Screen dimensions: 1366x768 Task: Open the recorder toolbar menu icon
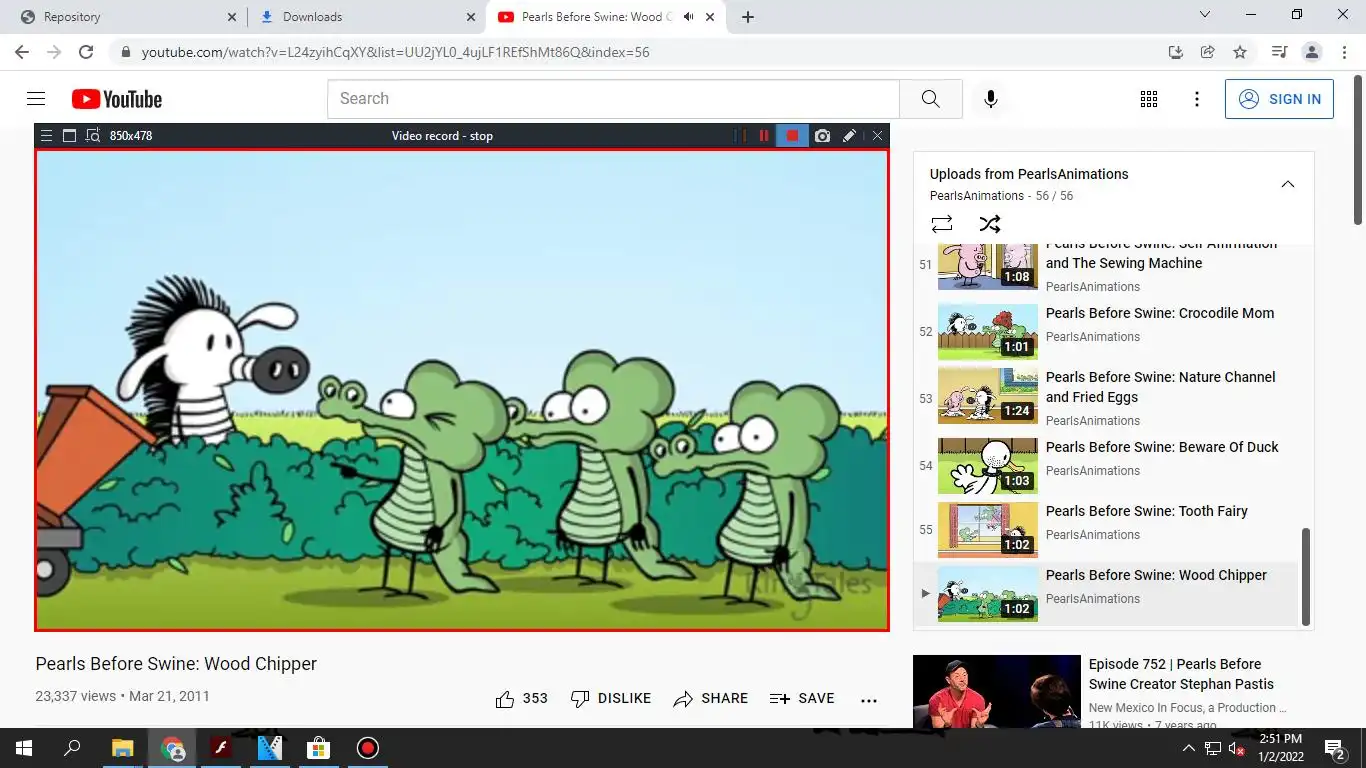pyautogui.click(x=46, y=136)
